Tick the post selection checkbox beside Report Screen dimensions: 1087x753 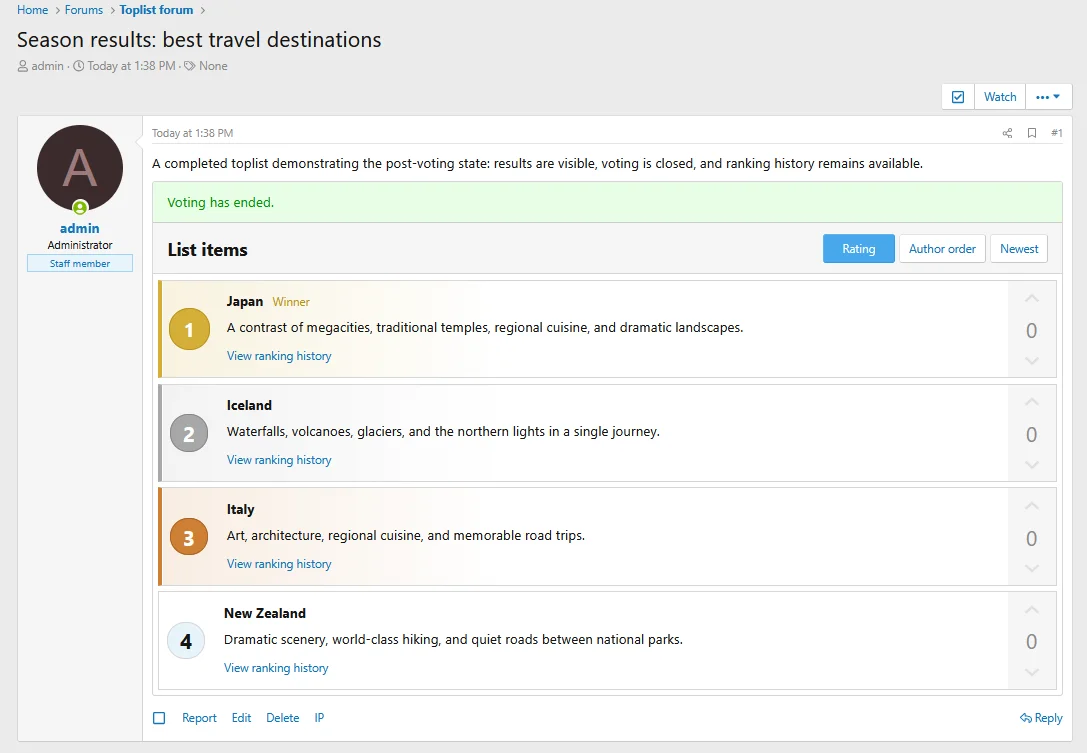click(159, 718)
